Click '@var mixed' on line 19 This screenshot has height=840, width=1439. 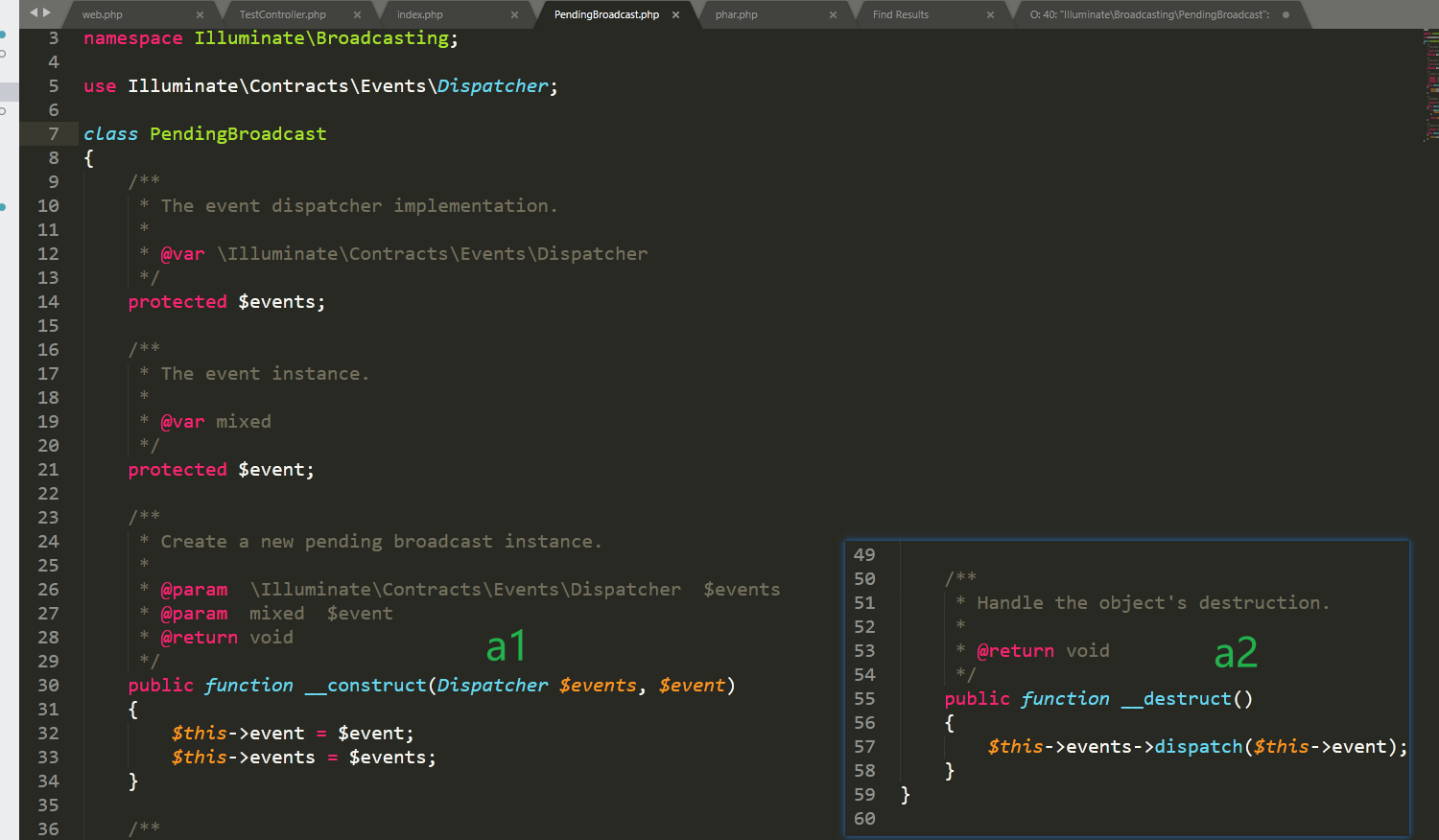[x=216, y=422]
